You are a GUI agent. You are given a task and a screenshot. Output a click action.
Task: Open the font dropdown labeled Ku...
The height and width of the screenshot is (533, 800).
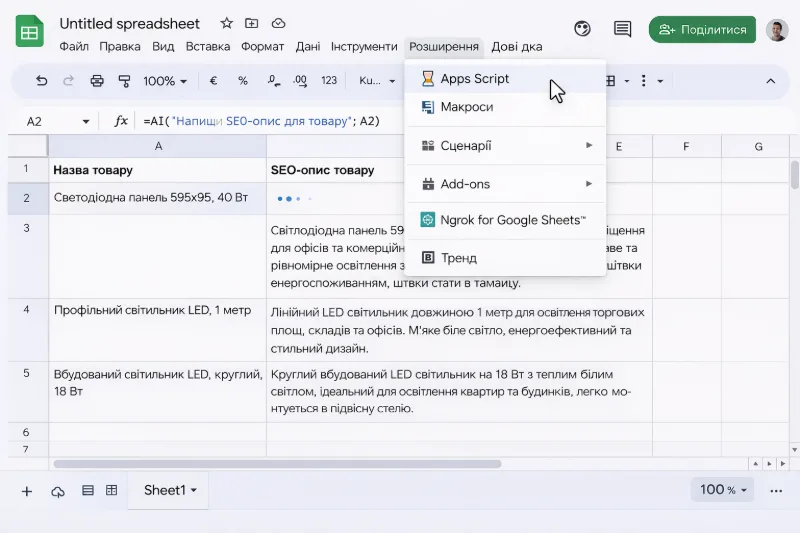(377, 81)
